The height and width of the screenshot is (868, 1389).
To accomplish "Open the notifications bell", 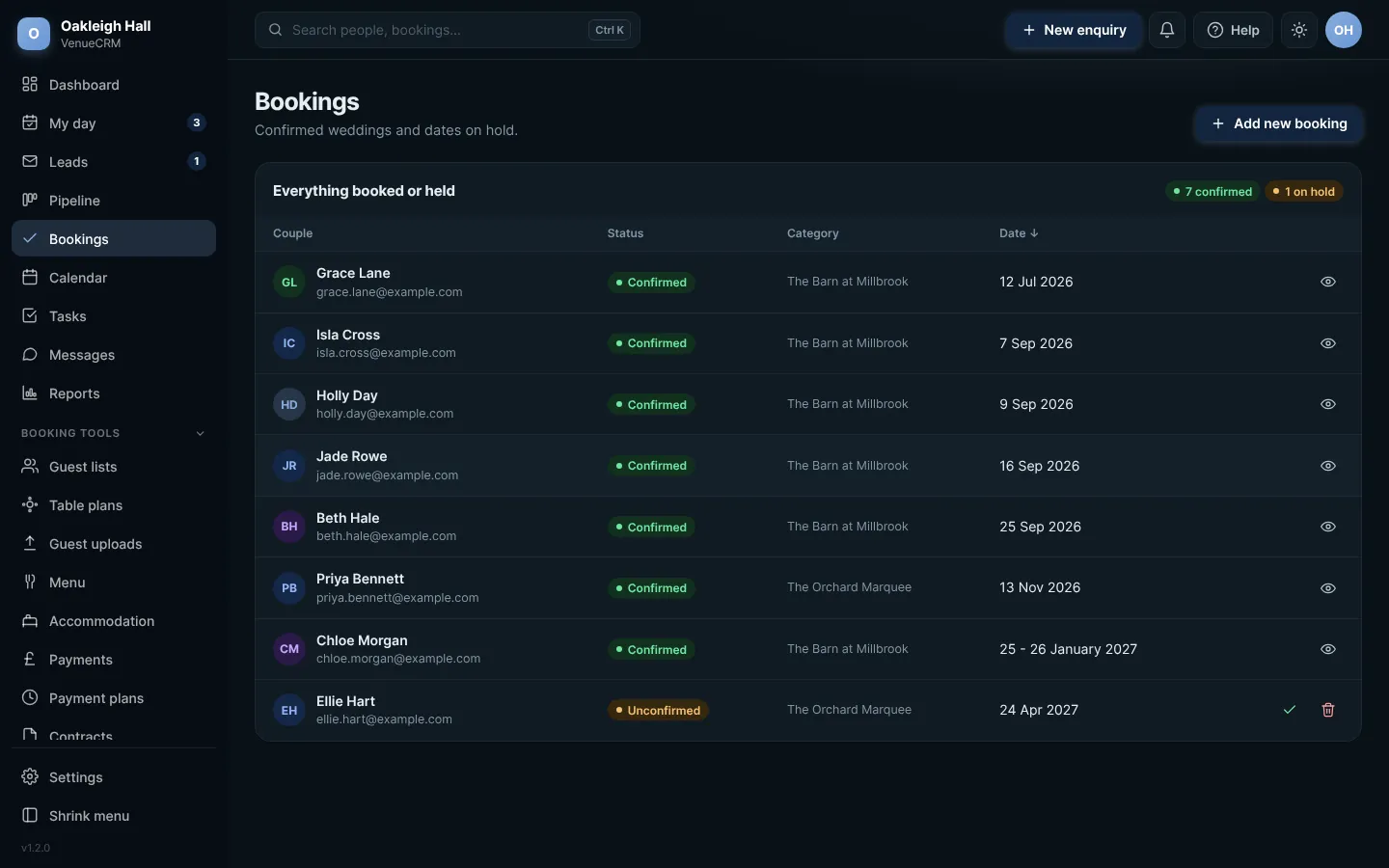I will click(1166, 30).
